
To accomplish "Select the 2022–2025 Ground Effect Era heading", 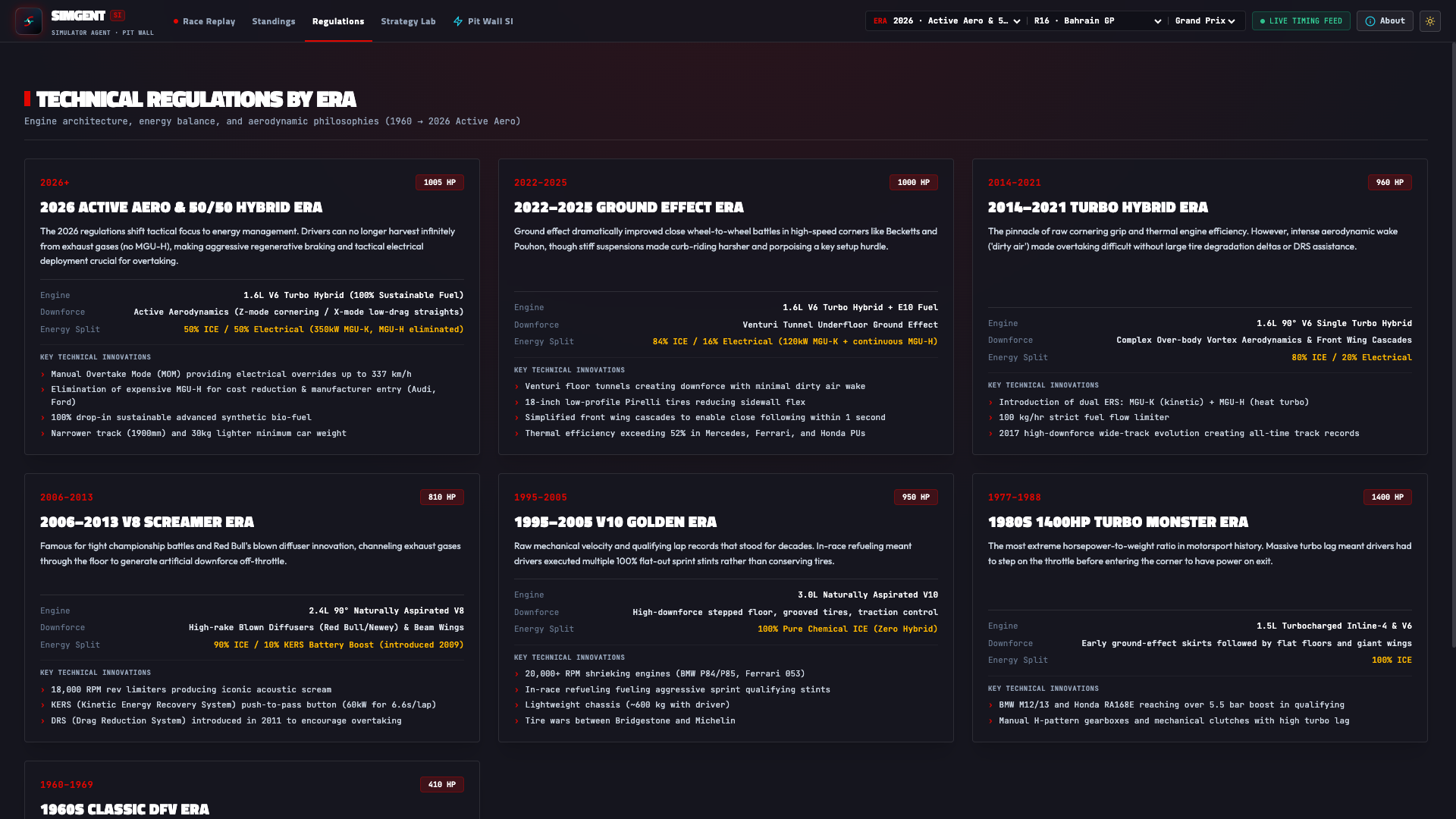I will coord(629,207).
